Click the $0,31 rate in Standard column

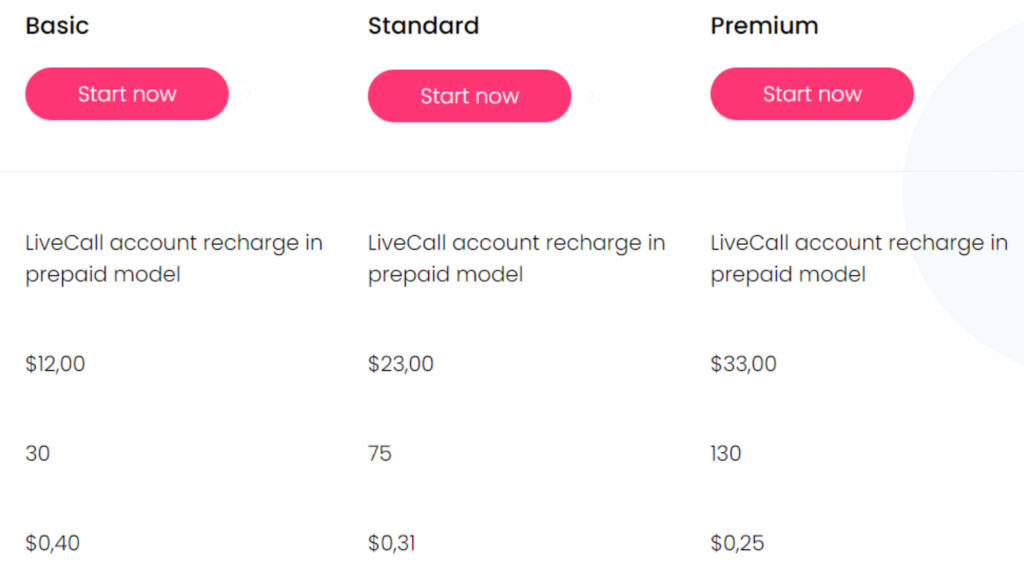pos(392,544)
